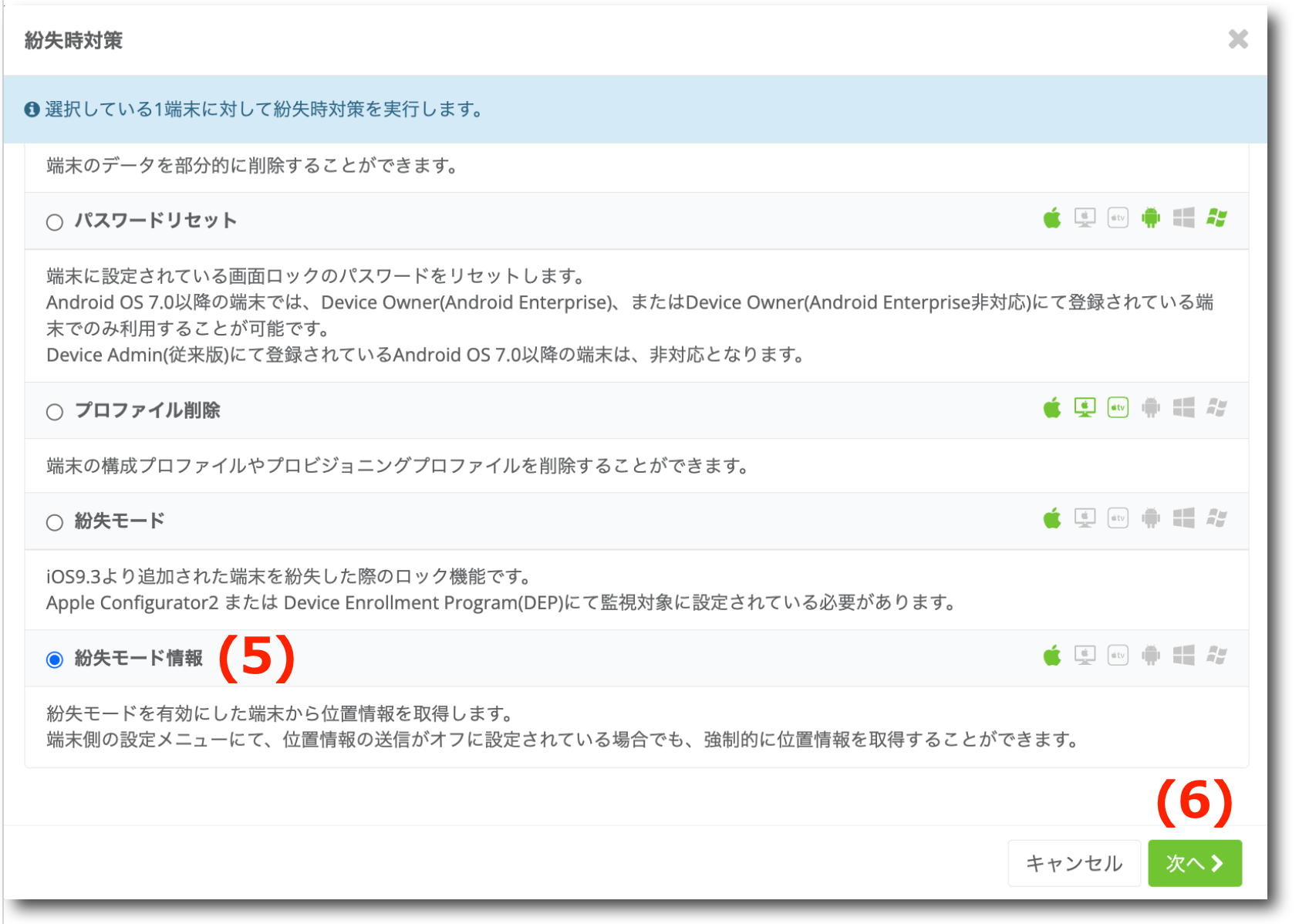Choose the 紛失モード radio button
1299x924 pixels.
pyautogui.click(x=55, y=522)
